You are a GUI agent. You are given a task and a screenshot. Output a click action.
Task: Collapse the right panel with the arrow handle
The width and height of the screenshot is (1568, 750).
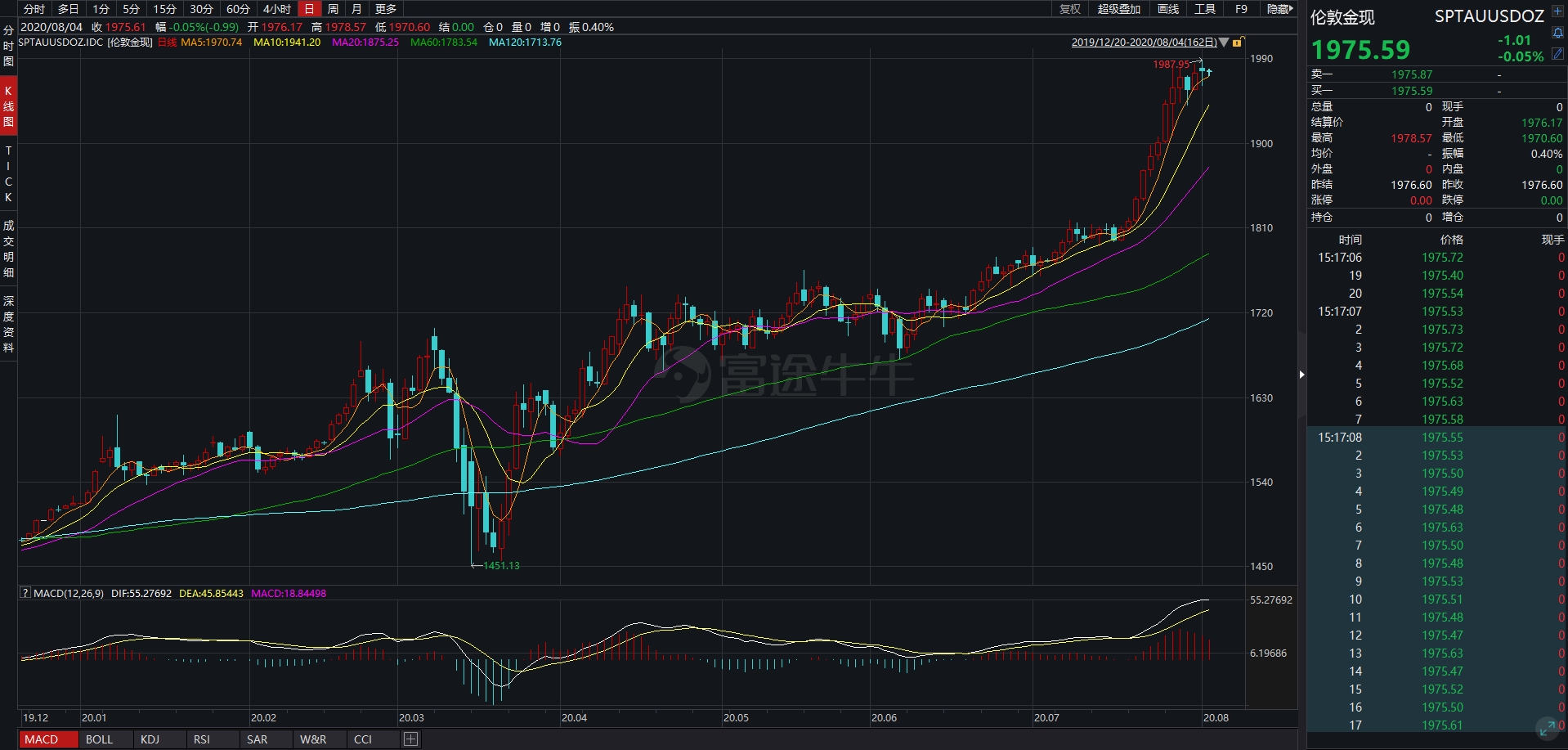[x=1302, y=375]
